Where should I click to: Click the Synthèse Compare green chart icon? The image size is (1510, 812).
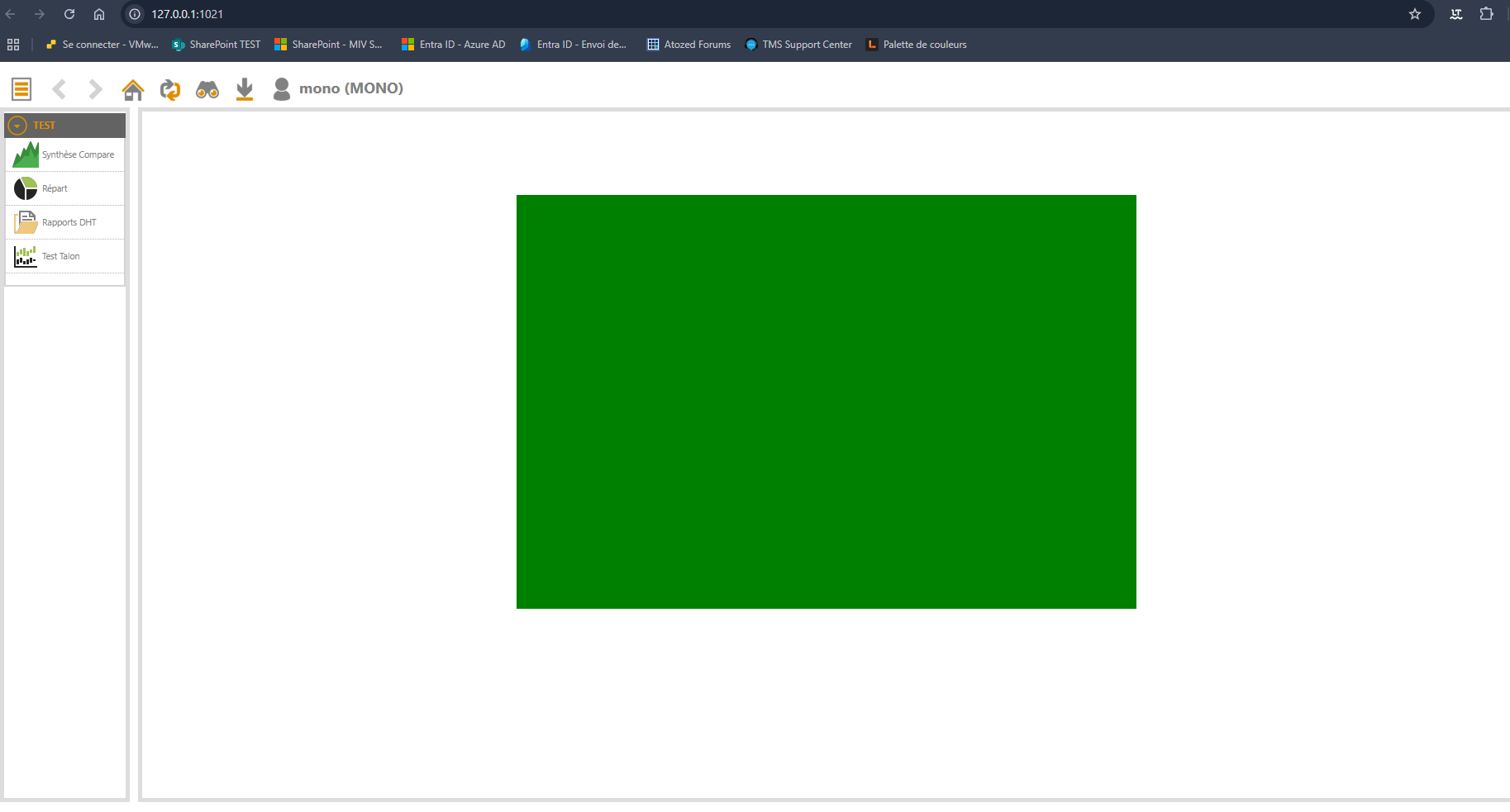26,154
